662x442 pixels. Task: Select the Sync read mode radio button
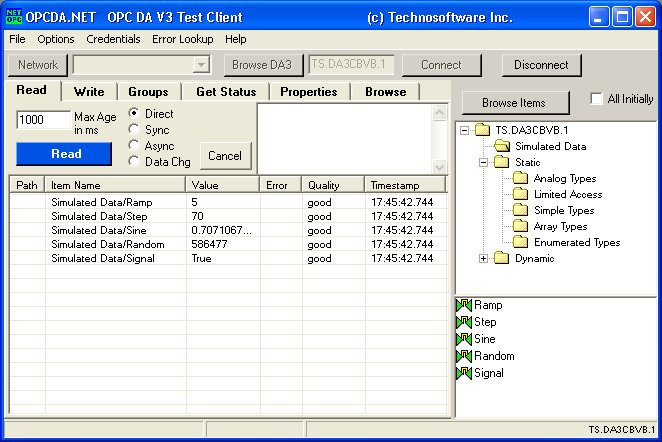click(134, 129)
